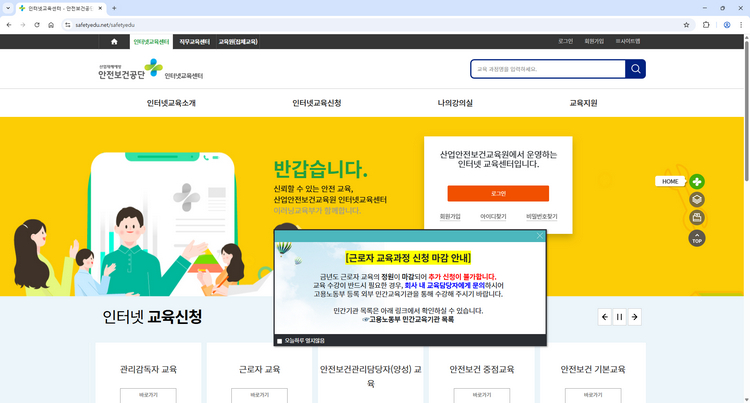Select the 인터넷교육센터 tab
The width and height of the screenshot is (750, 403).
point(151,42)
